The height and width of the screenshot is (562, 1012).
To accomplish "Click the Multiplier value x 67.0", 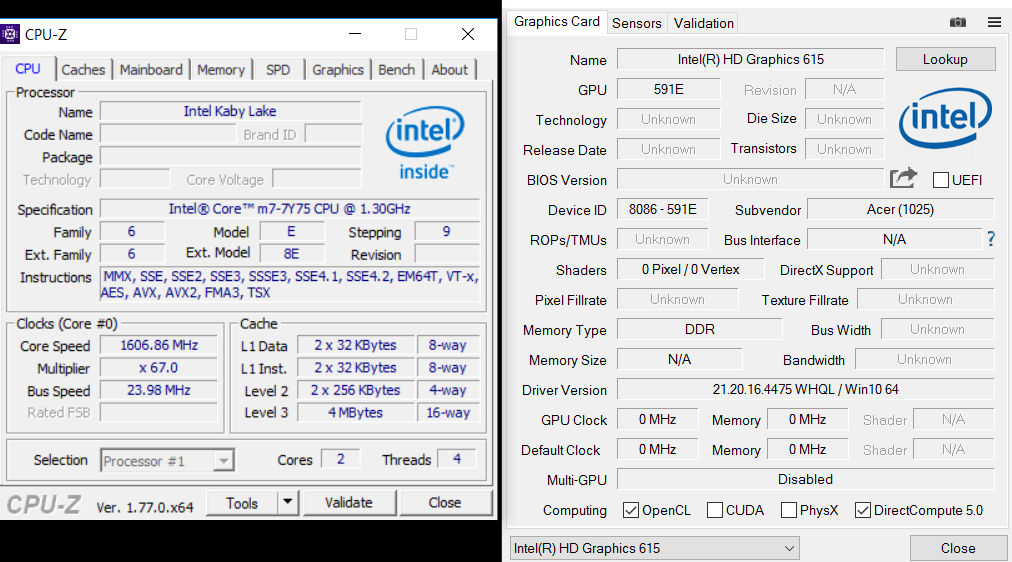I will coord(159,368).
